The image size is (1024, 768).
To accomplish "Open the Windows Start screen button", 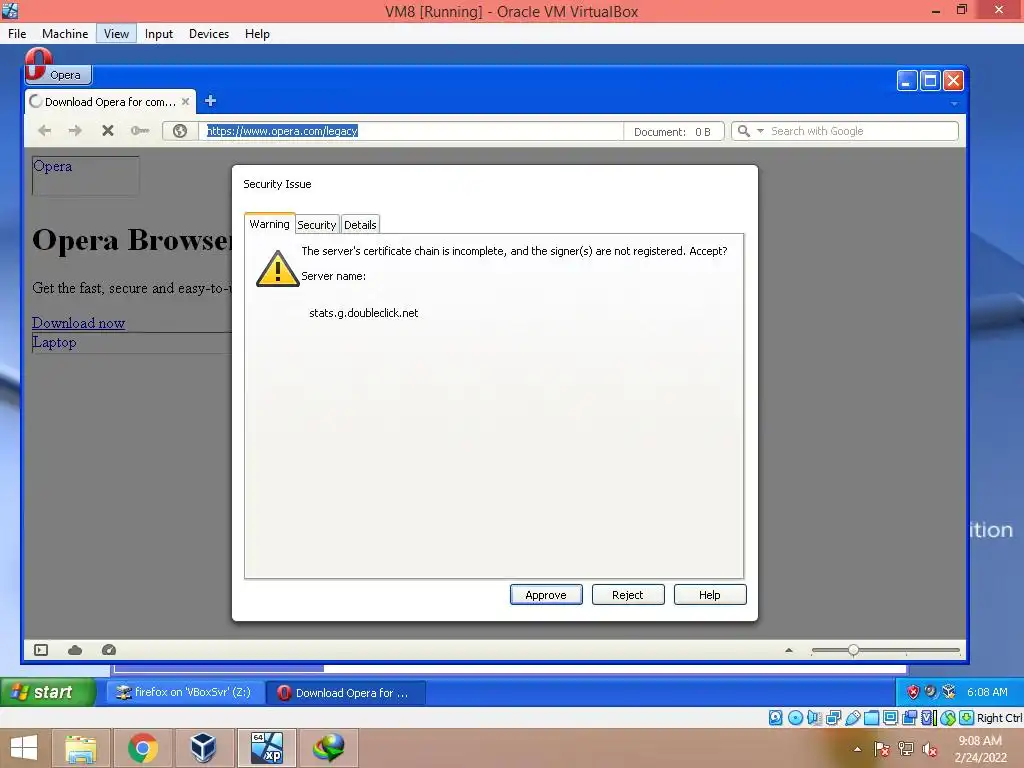I will pyautogui.click(x=24, y=748).
